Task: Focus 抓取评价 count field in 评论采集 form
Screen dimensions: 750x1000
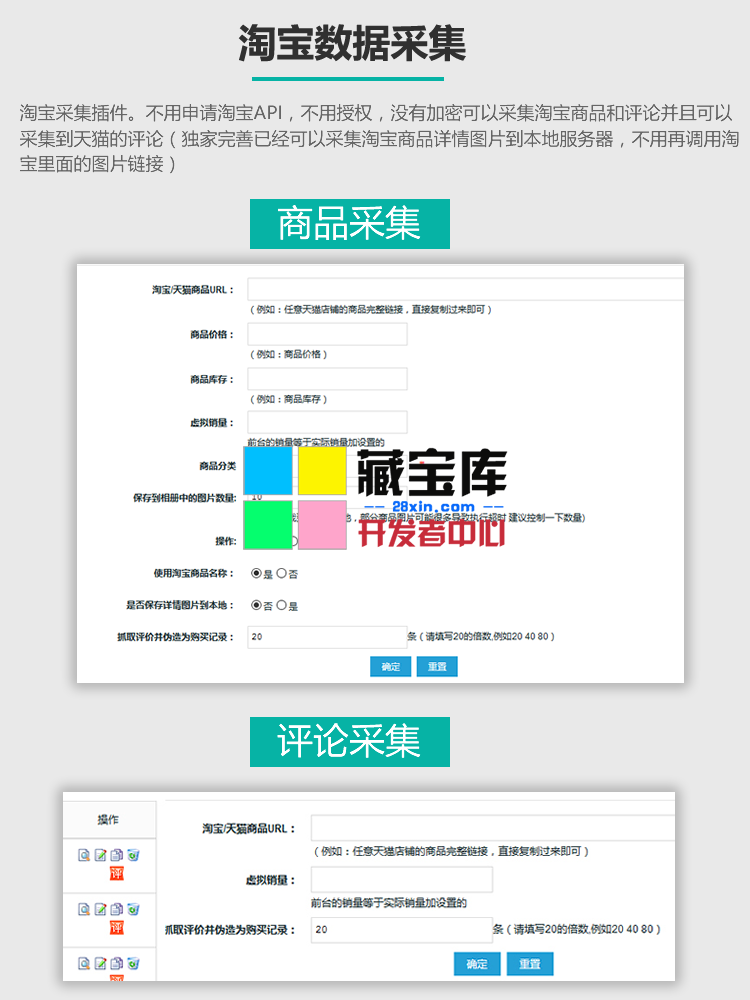Action: 402,930
